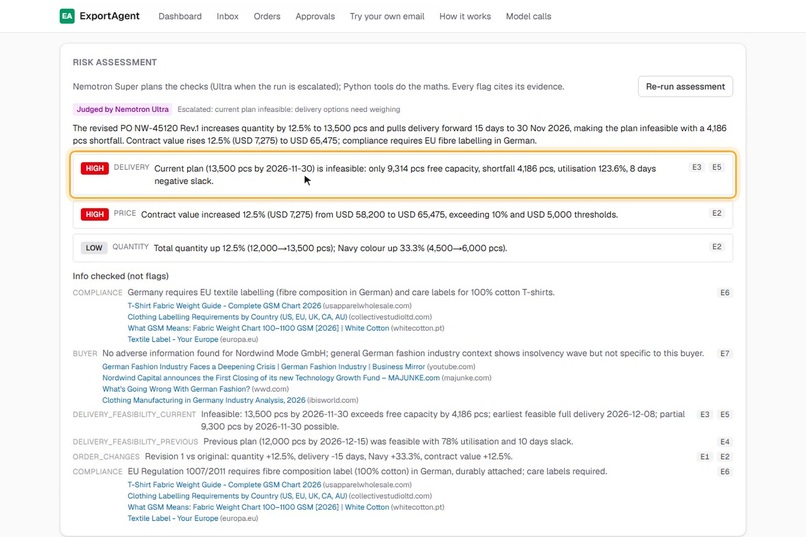Image resolution: width=806 pixels, height=537 pixels.
Task: Open evidence E5 on DELIVERY_FEASIBILITY_CURRENT row
Action: point(725,414)
